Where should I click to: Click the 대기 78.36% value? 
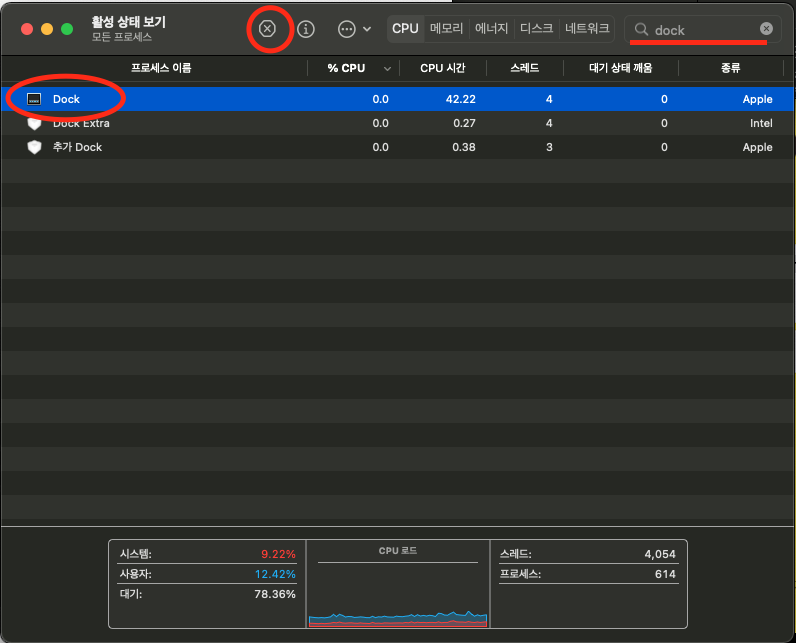275,594
